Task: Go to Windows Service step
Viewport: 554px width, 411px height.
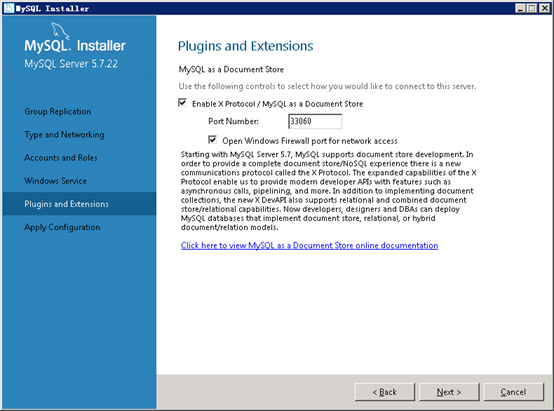Action: coord(55,181)
